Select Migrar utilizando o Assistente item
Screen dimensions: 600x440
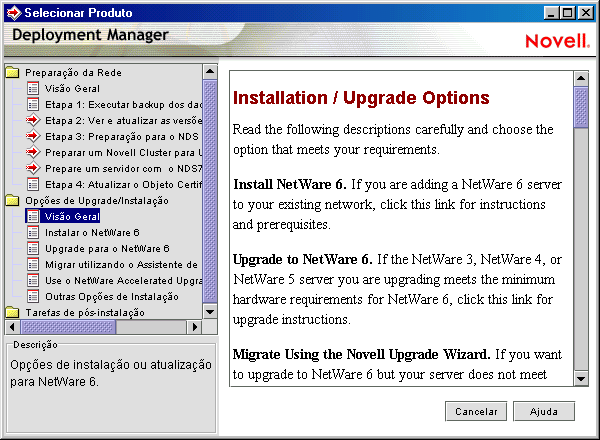click(121, 265)
